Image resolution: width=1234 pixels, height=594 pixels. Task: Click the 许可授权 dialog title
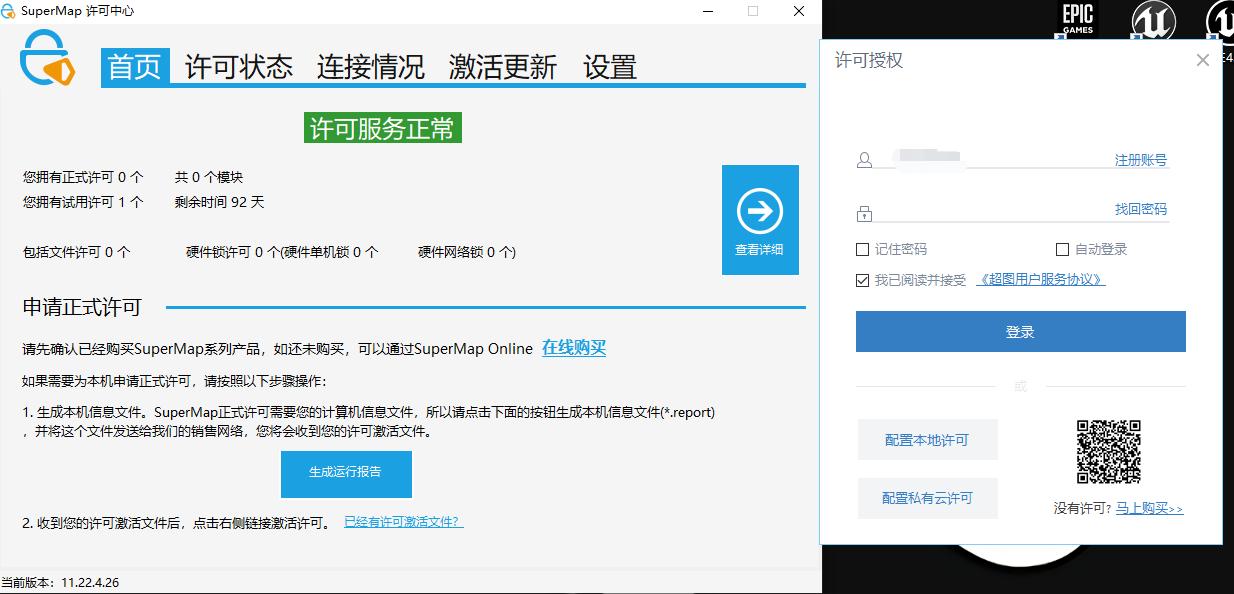[x=869, y=60]
